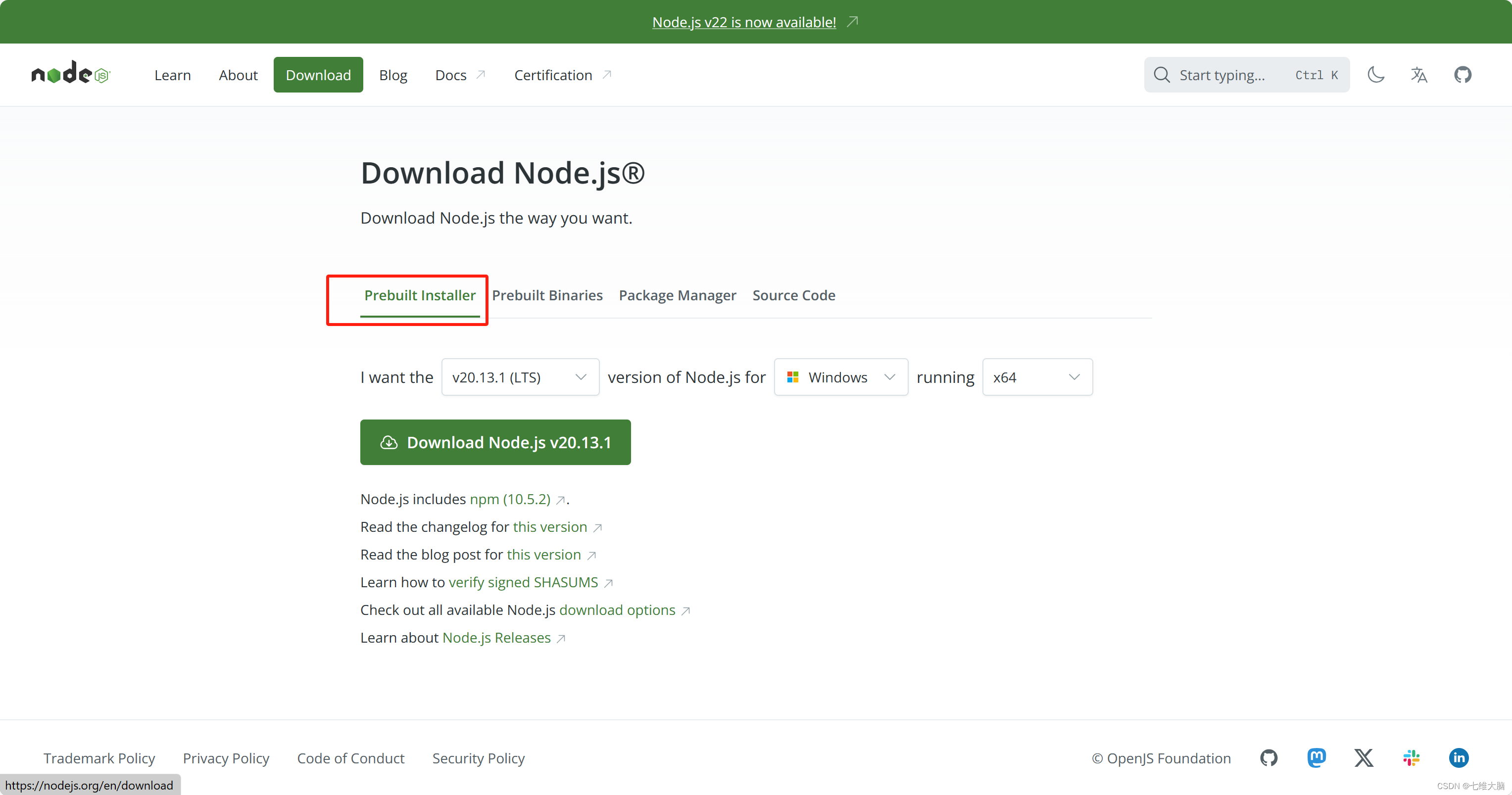Open blog post this version link

tap(543, 554)
